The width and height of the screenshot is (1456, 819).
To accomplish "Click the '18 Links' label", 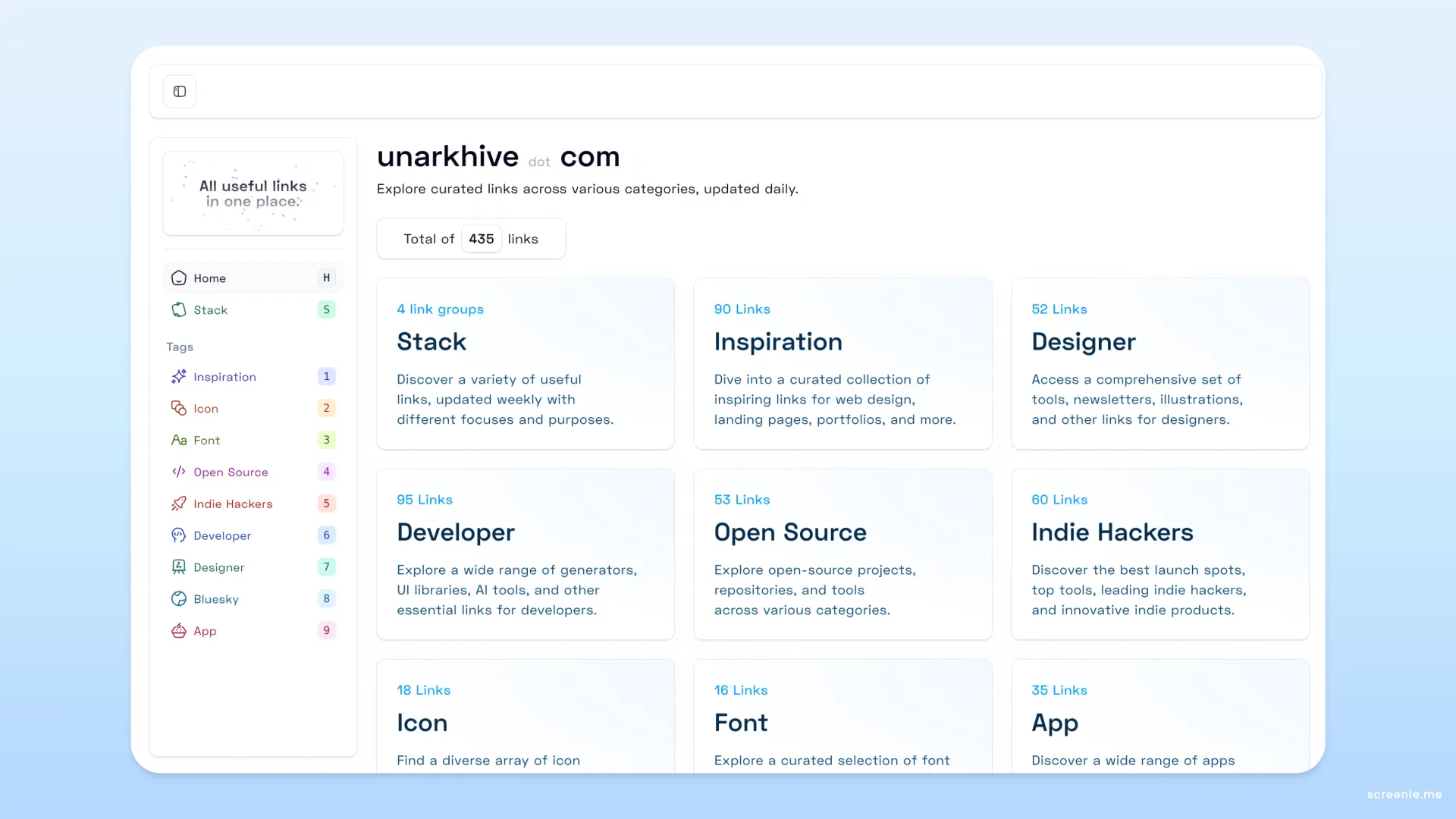I will [424, 690].
